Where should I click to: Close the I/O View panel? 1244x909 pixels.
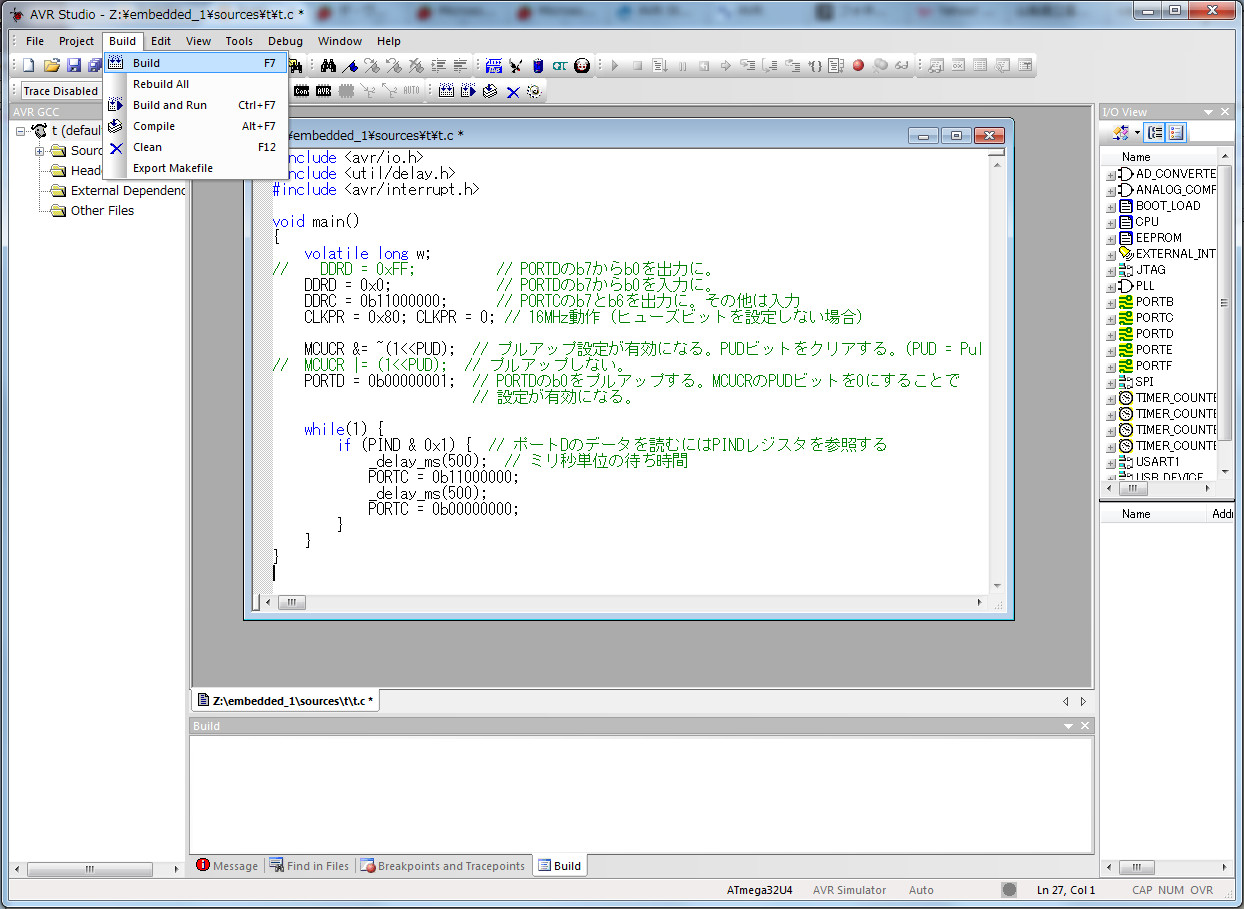click(x=1227, y=112)
